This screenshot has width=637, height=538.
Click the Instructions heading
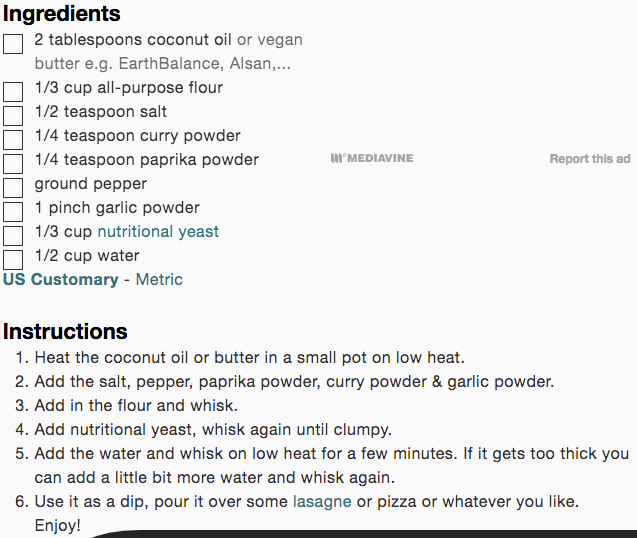tap(65, 332)
